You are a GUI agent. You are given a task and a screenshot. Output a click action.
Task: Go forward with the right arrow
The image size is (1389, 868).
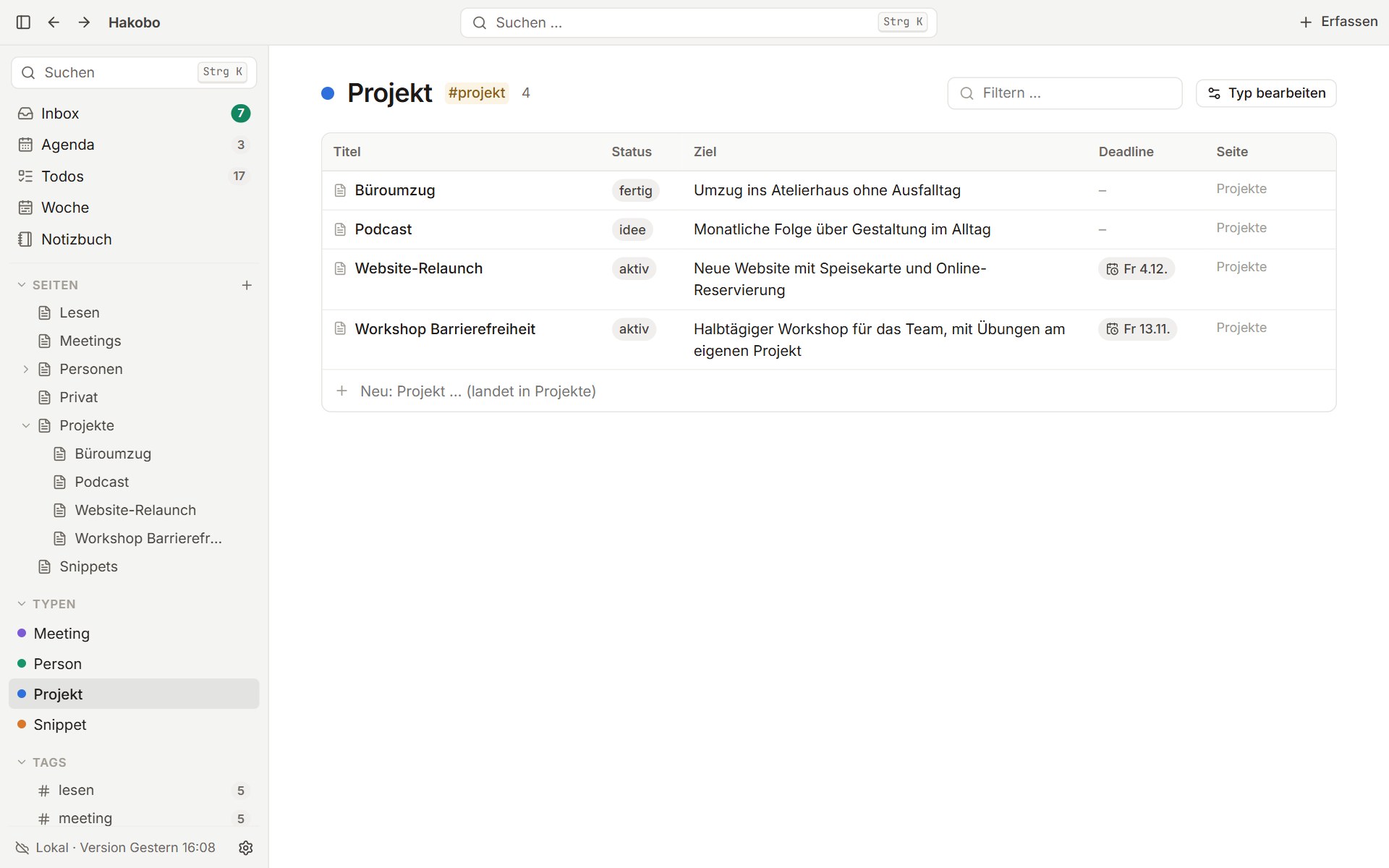tap(84, 22)
